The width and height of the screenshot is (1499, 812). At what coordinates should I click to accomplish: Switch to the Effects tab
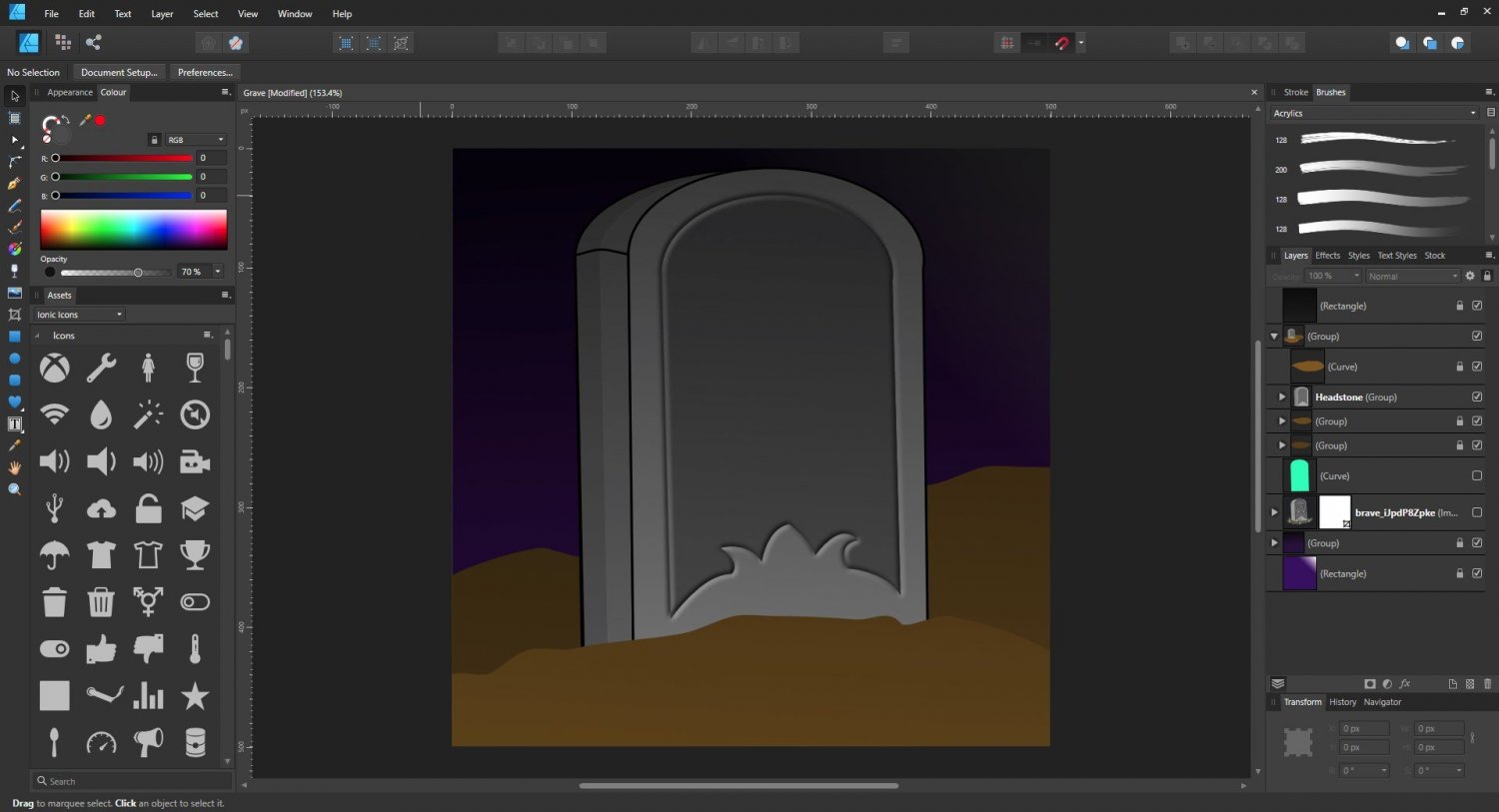(x=1327, y=255)
